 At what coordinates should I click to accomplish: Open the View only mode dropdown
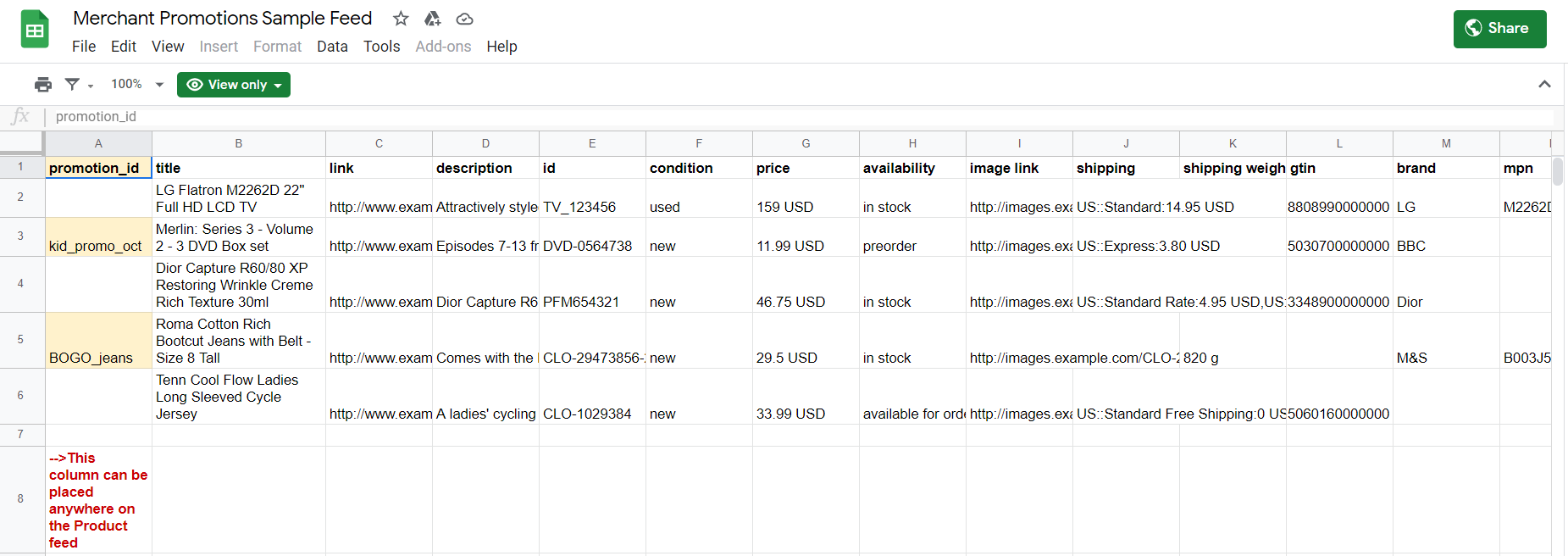pyautogui.click(x=234, y=85)
